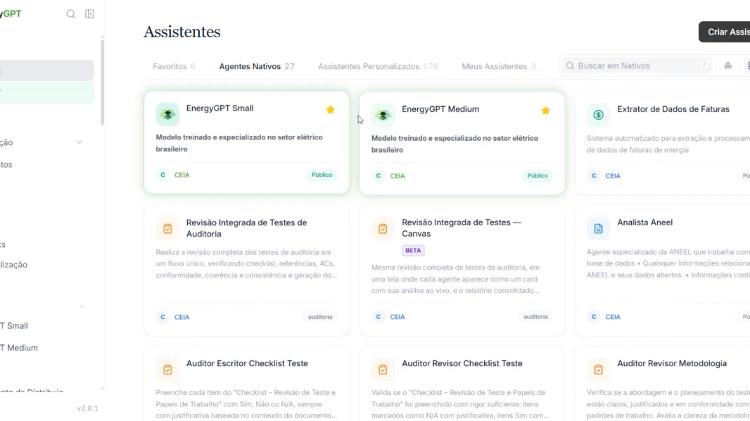Click the Criar Assistente button

724,32
